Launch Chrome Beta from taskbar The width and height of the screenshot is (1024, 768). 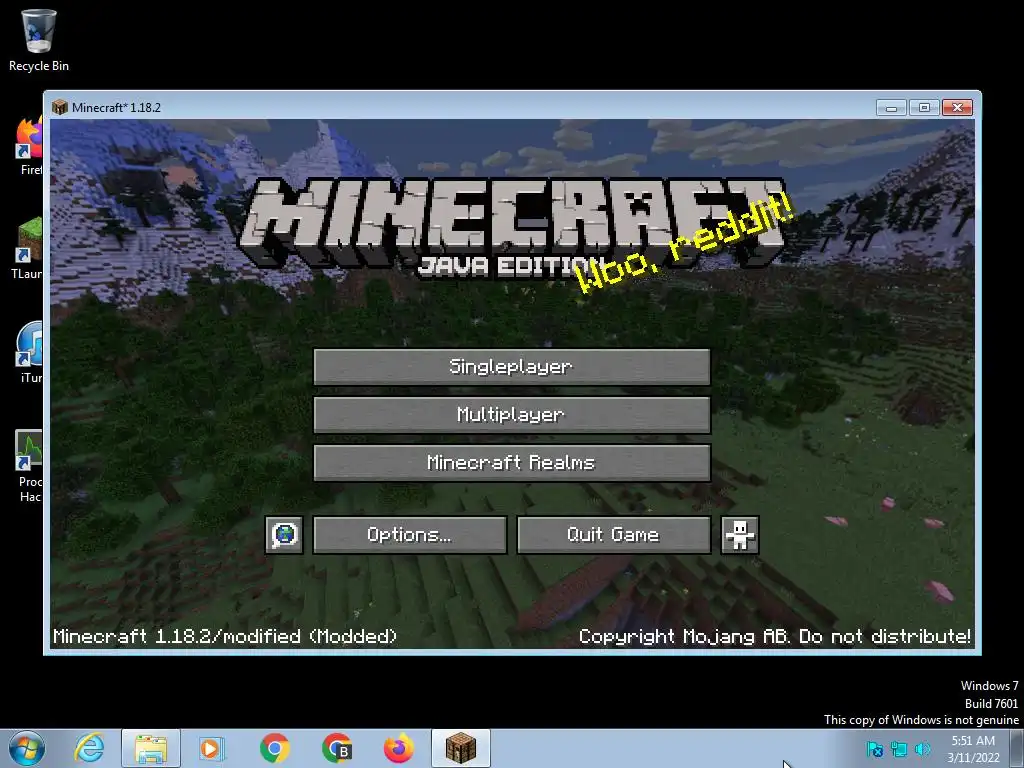336,748
